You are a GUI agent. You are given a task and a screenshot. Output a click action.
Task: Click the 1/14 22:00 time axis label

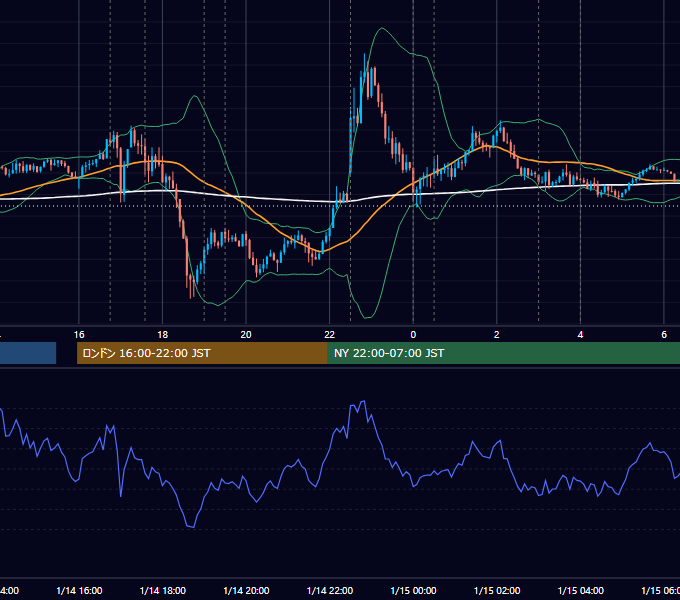(x=330, y=590)
